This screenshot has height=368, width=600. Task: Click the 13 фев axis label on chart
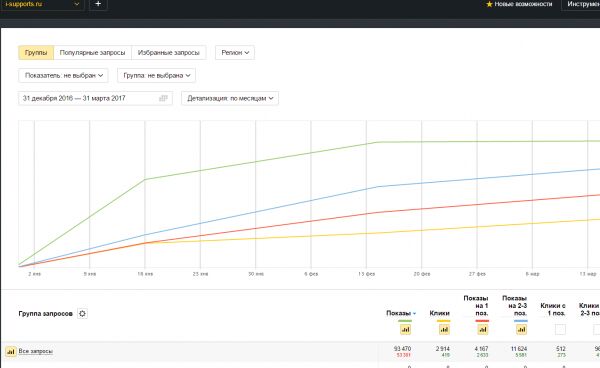click(367, 274)
